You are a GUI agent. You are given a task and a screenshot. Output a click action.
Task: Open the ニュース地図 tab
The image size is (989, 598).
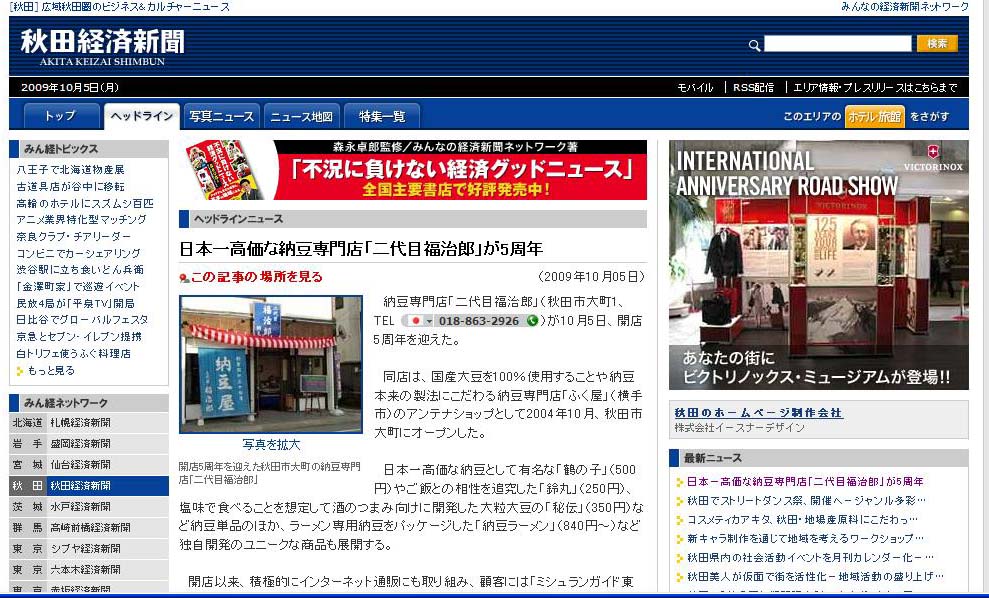pos(301,116)
